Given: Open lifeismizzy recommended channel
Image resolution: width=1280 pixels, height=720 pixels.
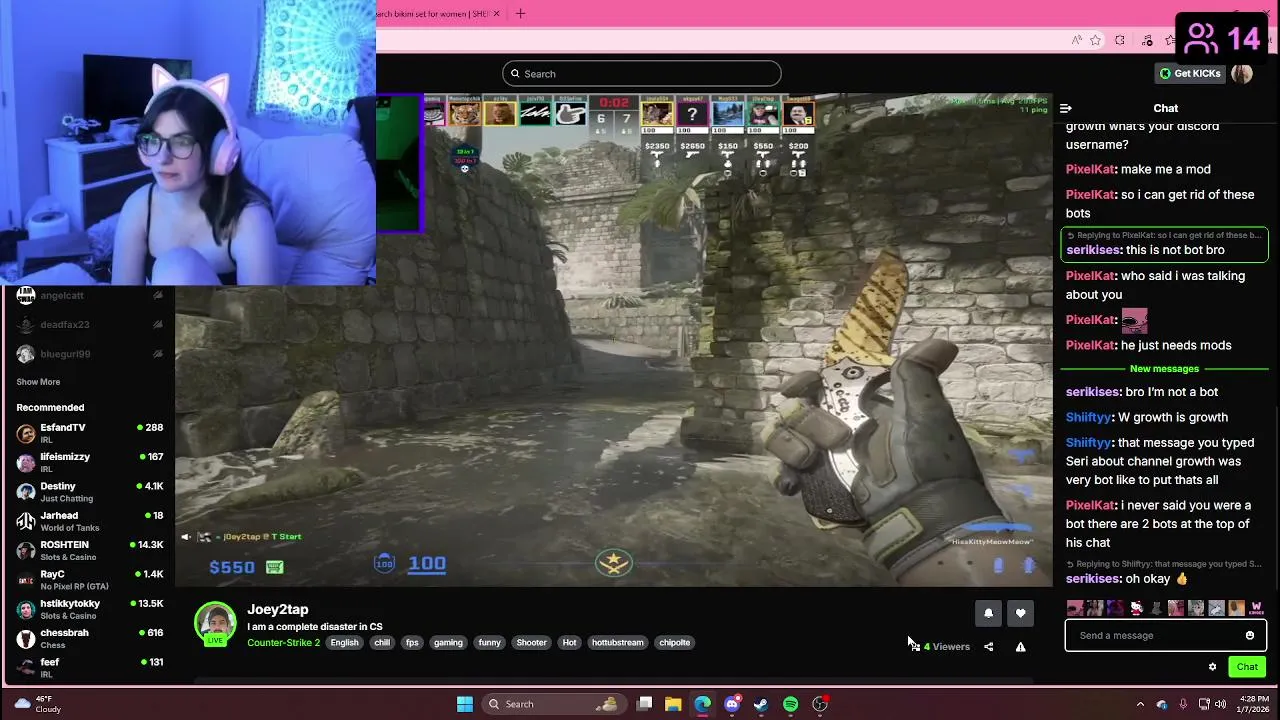Looking at the screenshot, I should point(90,462).
